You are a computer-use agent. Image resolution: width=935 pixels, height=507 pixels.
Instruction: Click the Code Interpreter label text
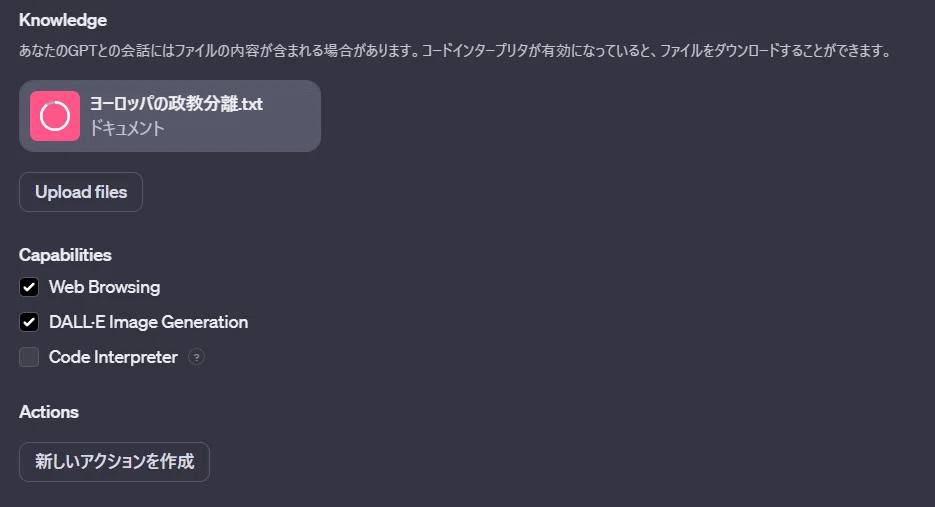(113, 357)
